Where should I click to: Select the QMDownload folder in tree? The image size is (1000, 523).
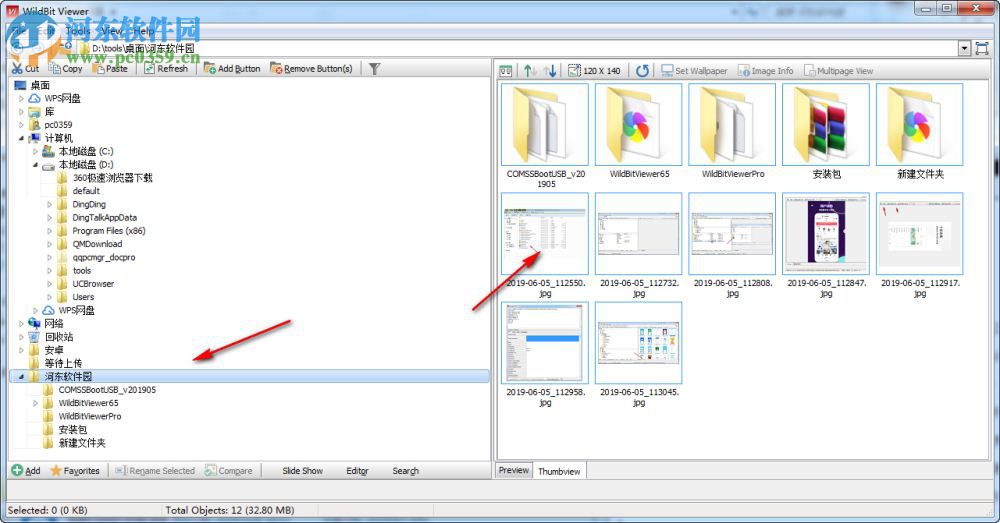pyautogui.click(x=97, y=244)
